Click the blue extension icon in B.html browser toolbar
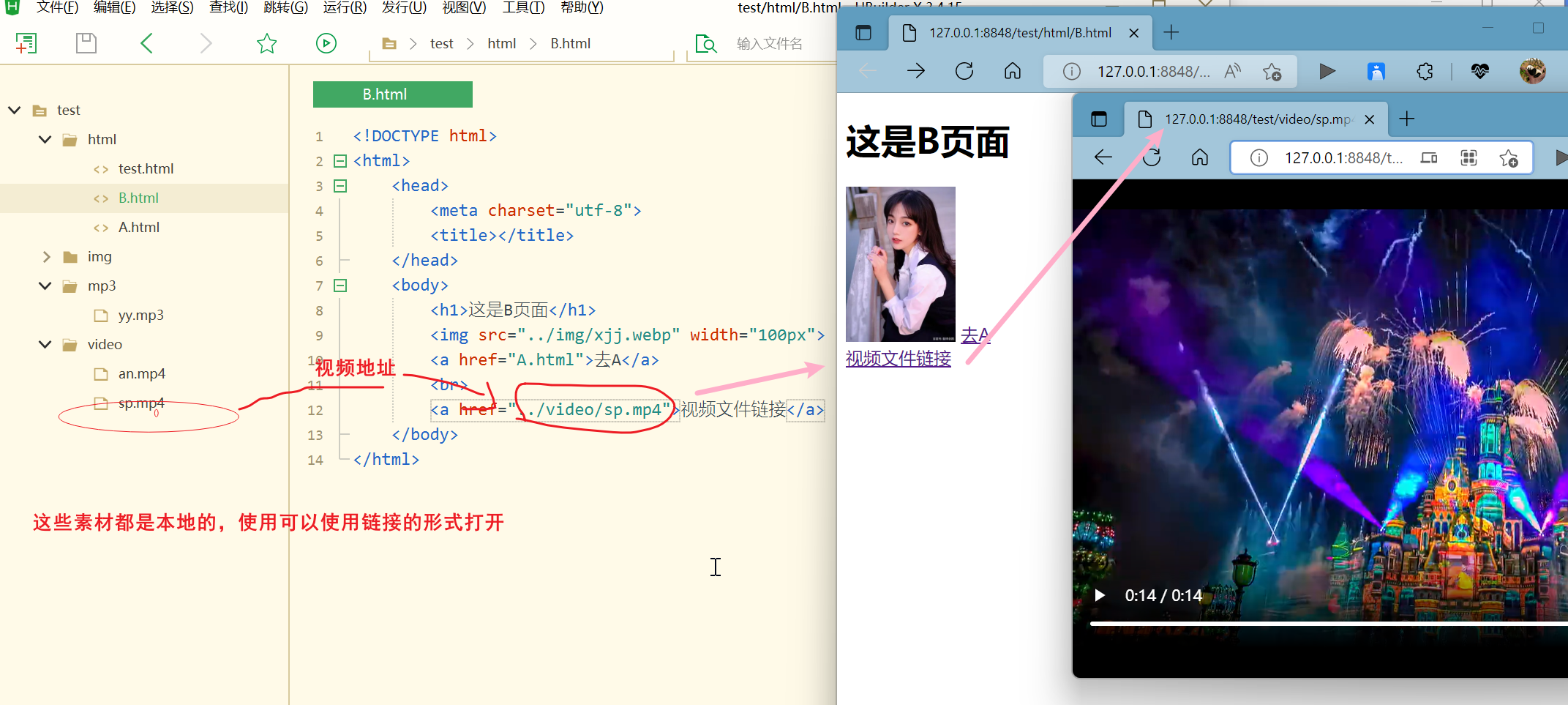 pyautogui.click(x=1376, y=71)
